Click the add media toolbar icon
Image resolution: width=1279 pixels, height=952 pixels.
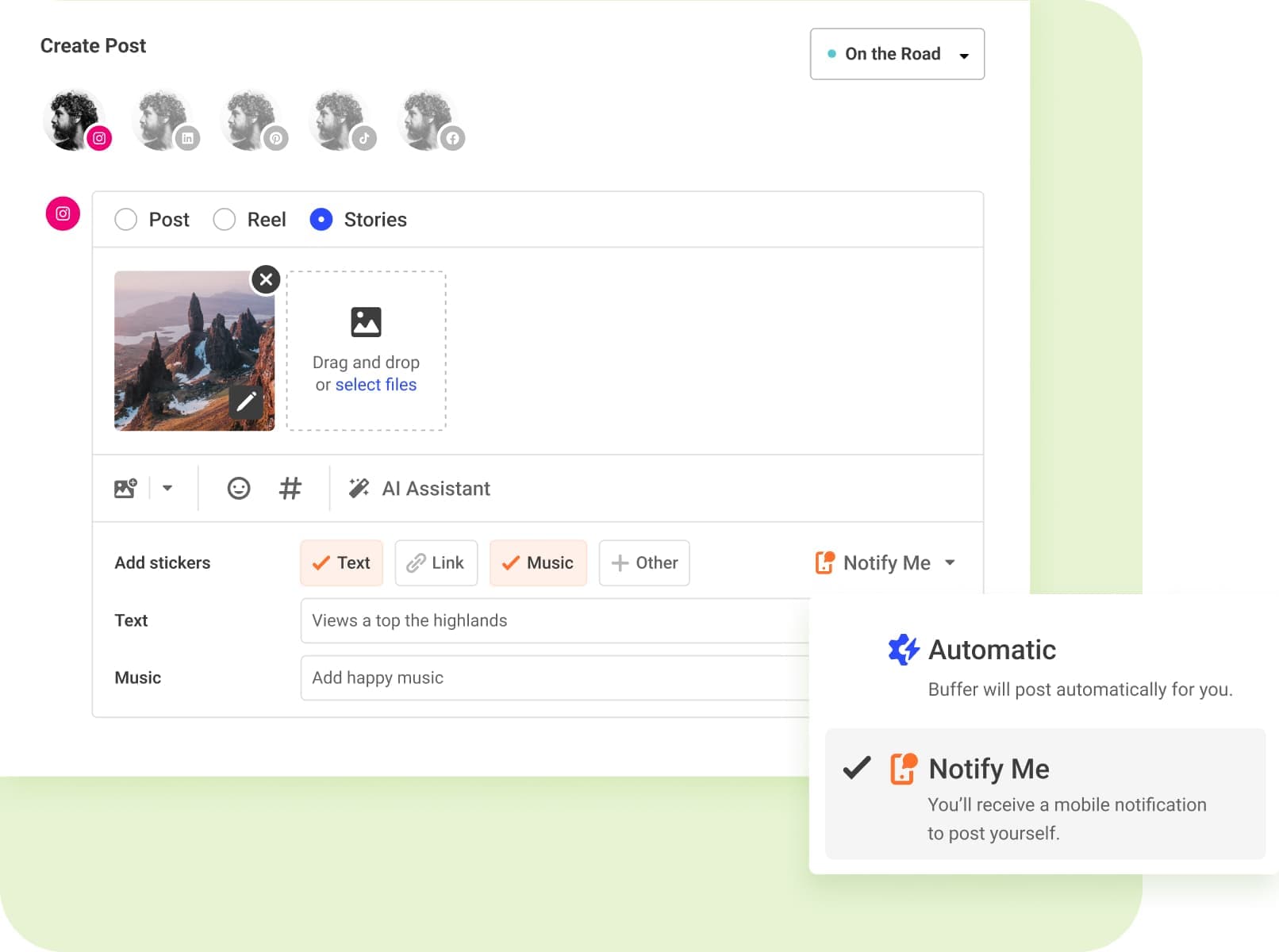click(x=125, y=488)
